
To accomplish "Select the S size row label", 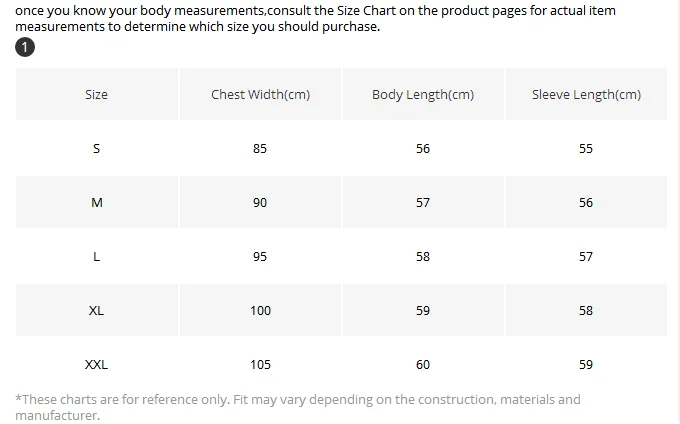I will pos(97,148).
